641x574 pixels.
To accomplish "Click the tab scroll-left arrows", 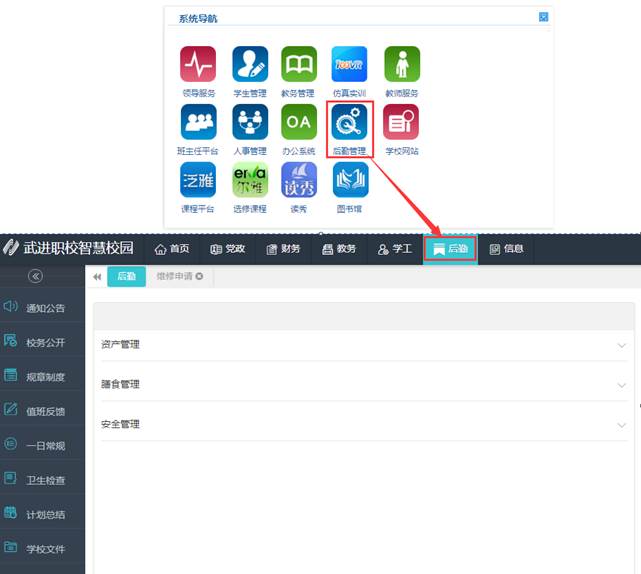I will tap(97, 277).
